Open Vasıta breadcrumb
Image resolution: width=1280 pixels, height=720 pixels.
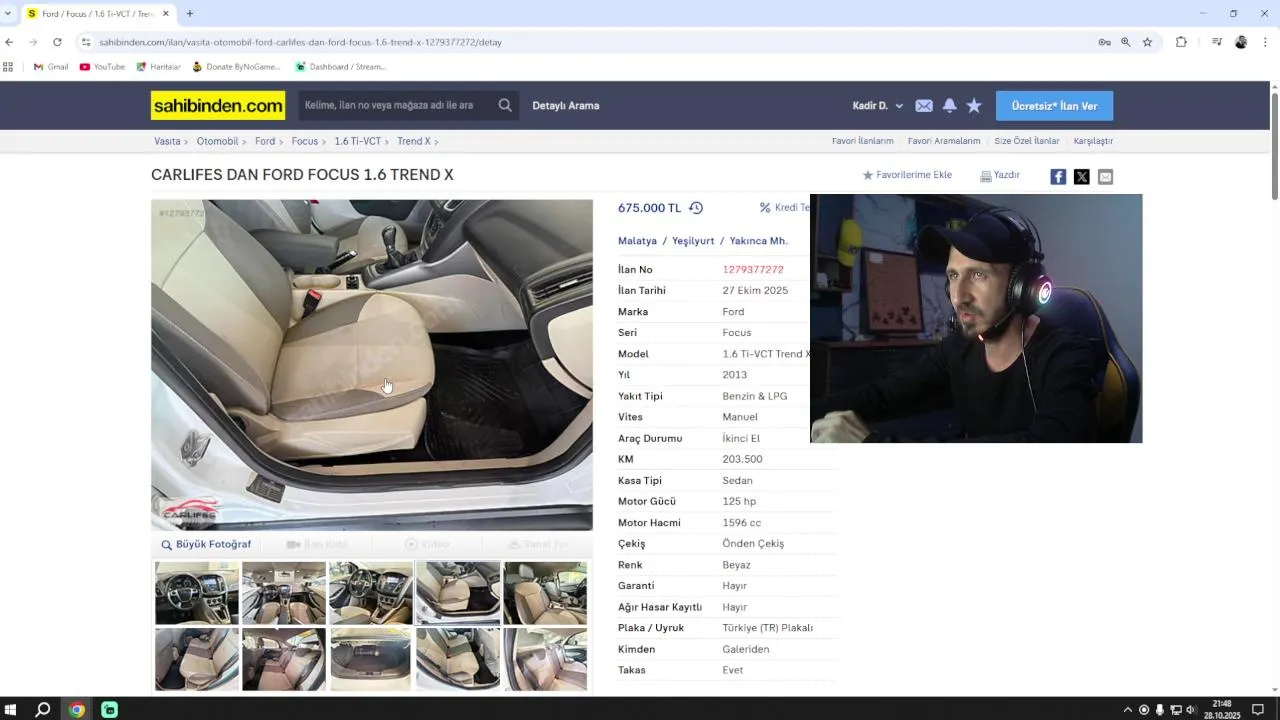tap(167, 141)
